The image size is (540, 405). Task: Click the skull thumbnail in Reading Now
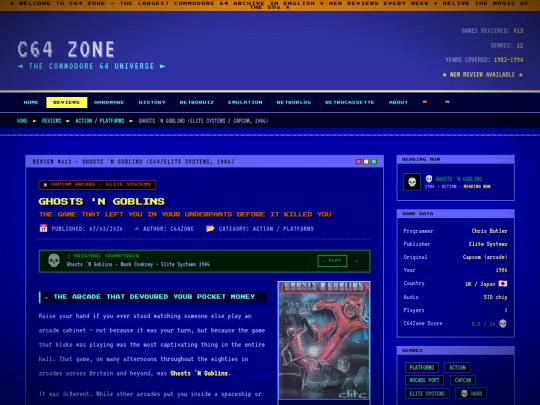coord(412,182)
